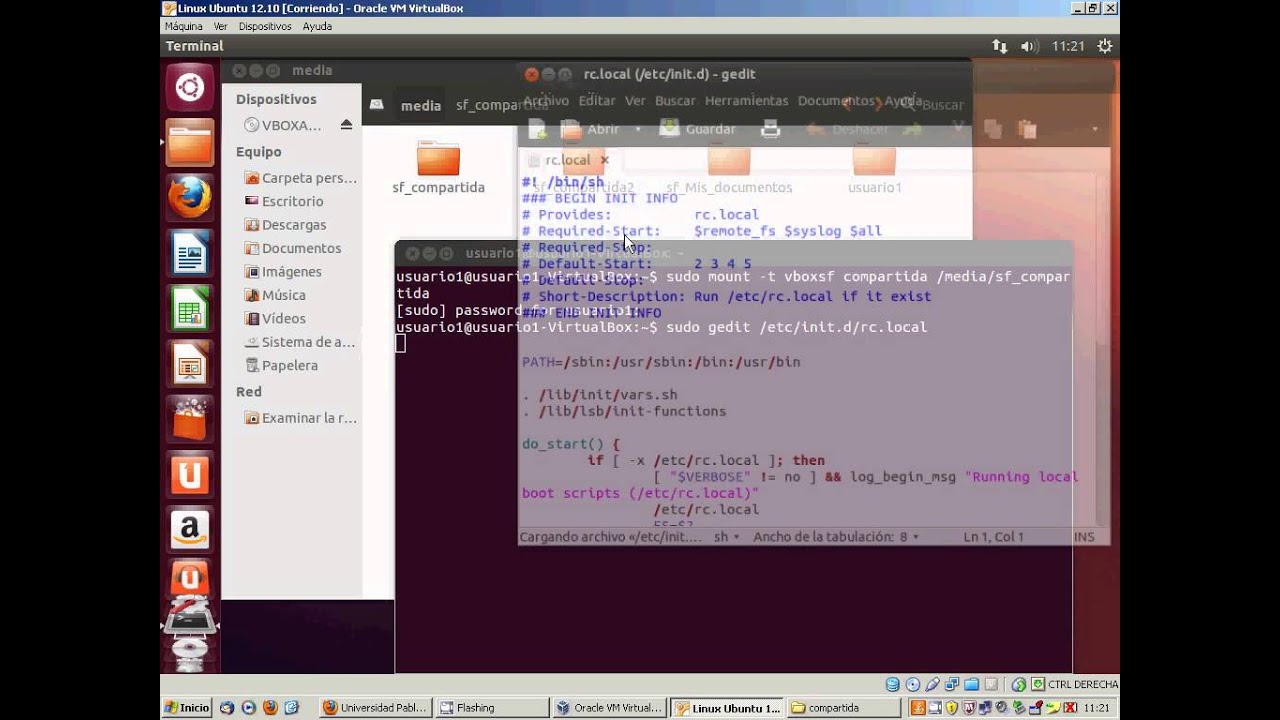The height and width of the screenshot is (720, 1280).
Task: Create new document icon in gedit toolbar
Action: pos(537,129)
